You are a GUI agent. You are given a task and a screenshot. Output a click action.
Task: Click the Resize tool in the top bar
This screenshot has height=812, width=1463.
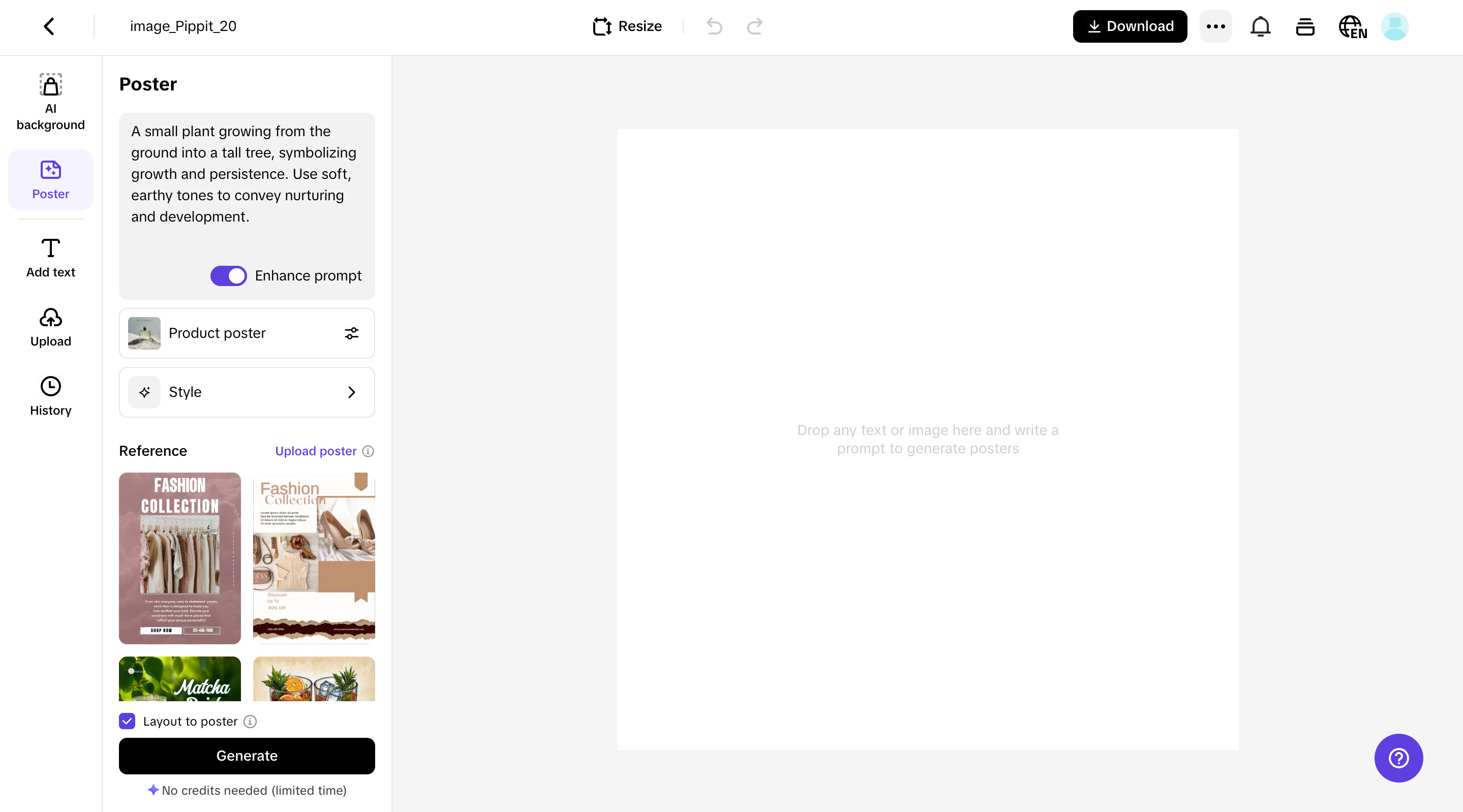tap(626, 26)
